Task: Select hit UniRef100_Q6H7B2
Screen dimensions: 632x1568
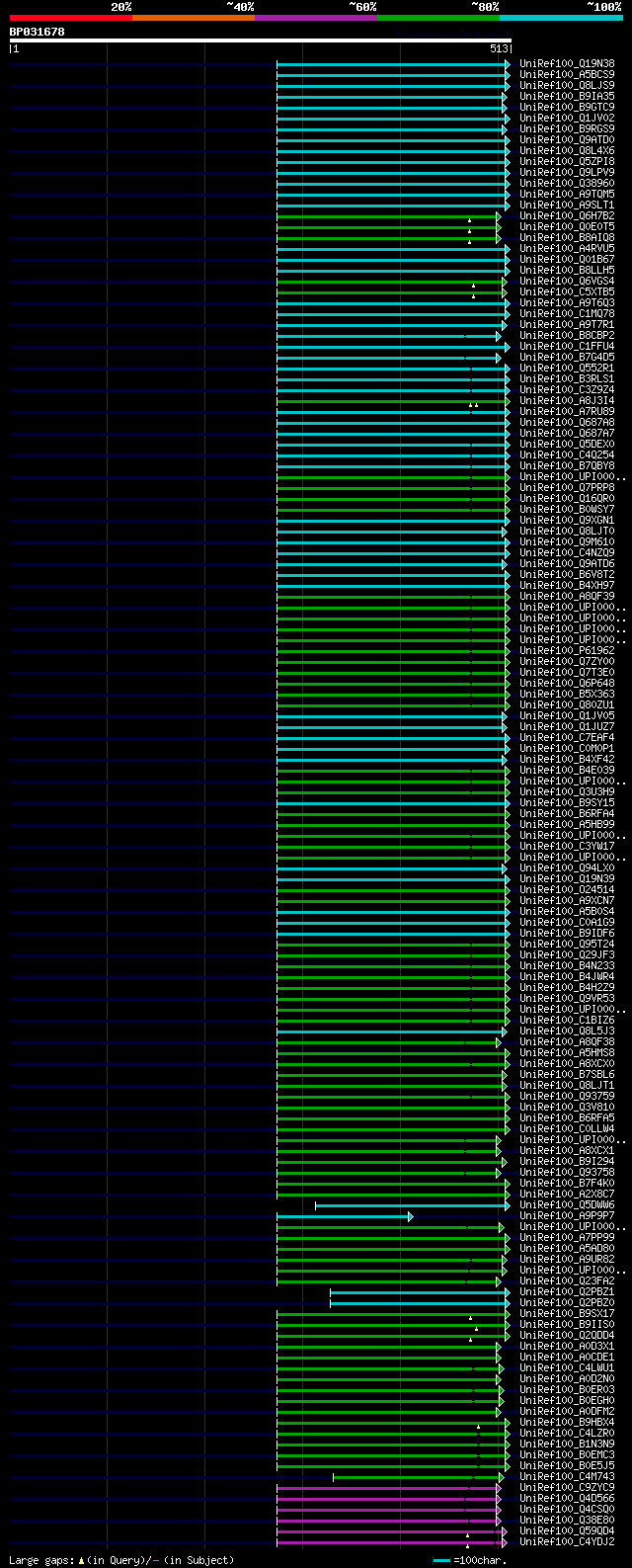Action: [567, 216]
